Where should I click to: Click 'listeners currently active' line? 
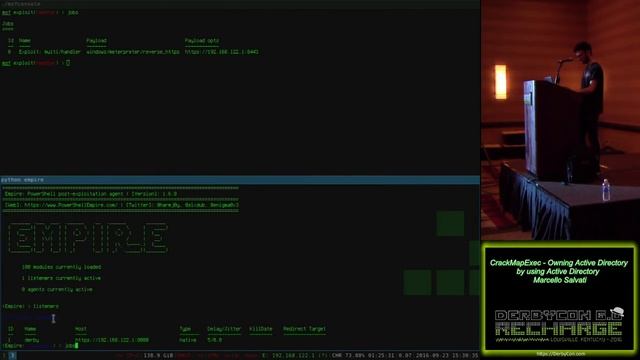coord(61,278)
